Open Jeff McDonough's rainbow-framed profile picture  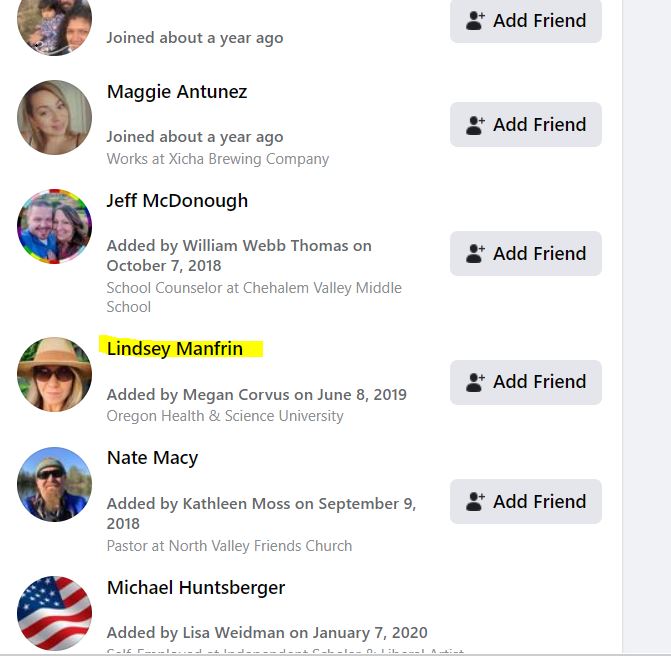[x=54, y=226]
